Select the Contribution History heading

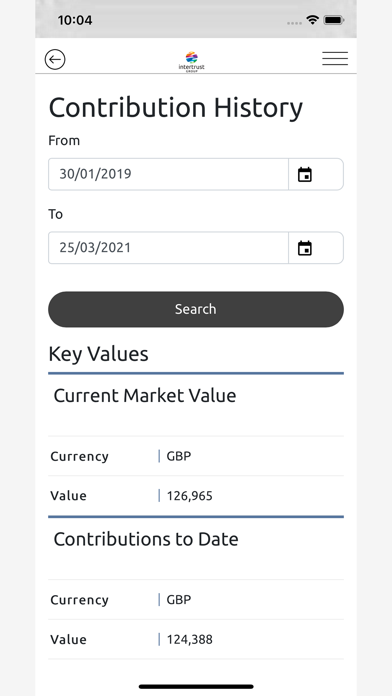pyautogui.click(x=176, y=108)
